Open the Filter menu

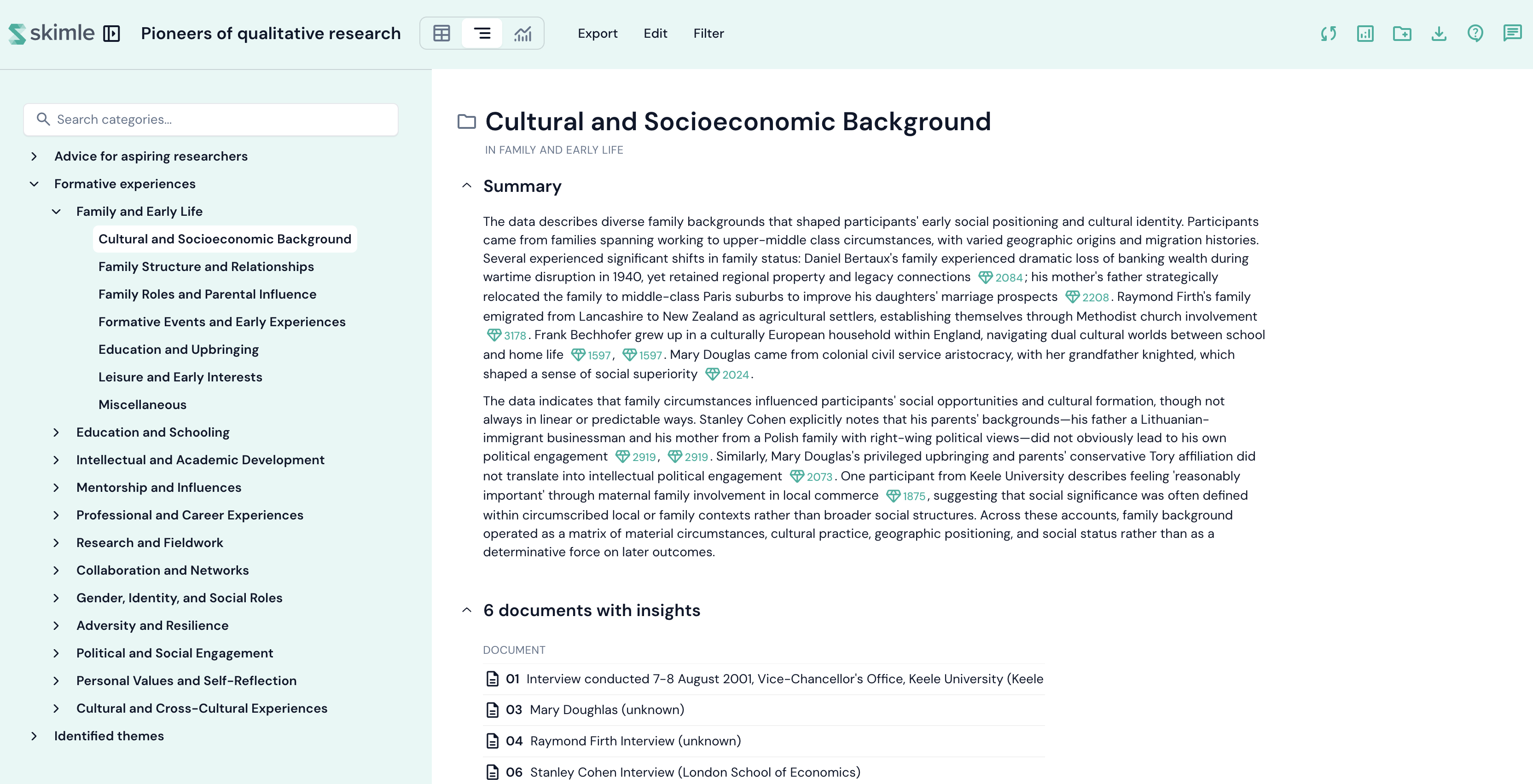(708, 33)
